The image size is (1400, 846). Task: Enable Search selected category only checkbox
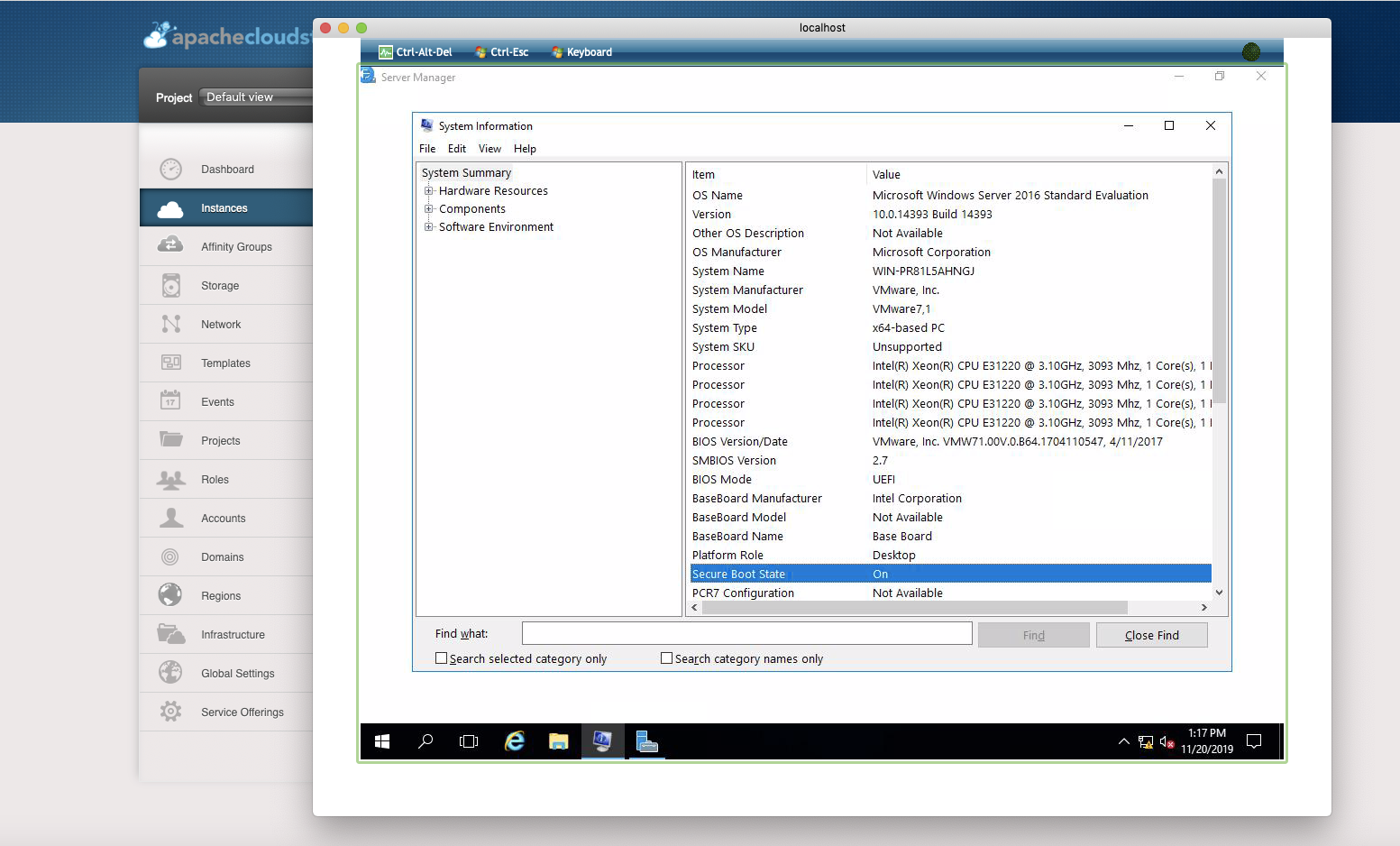click(x=441, y=658)
